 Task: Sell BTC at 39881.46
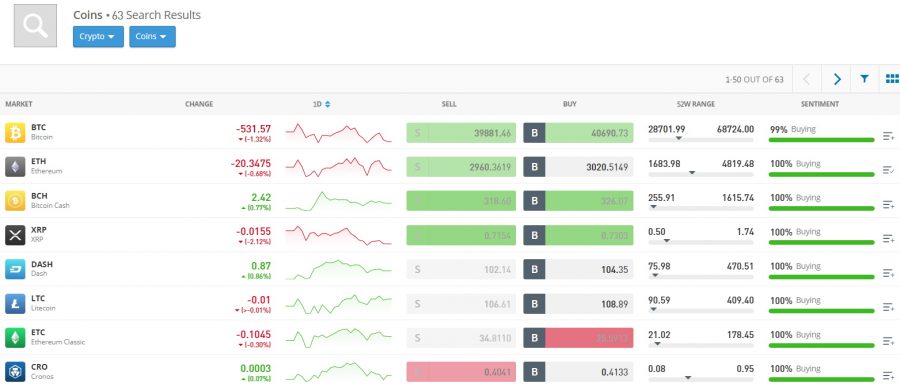click(x=461, y=133)
